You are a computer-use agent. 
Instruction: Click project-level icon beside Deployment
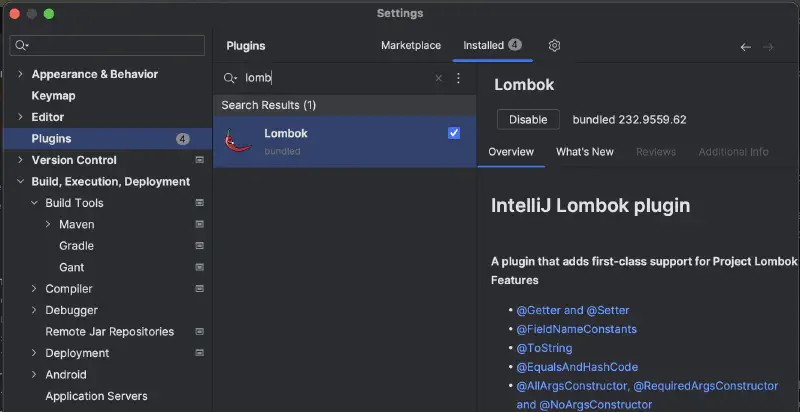pos(199,353)
